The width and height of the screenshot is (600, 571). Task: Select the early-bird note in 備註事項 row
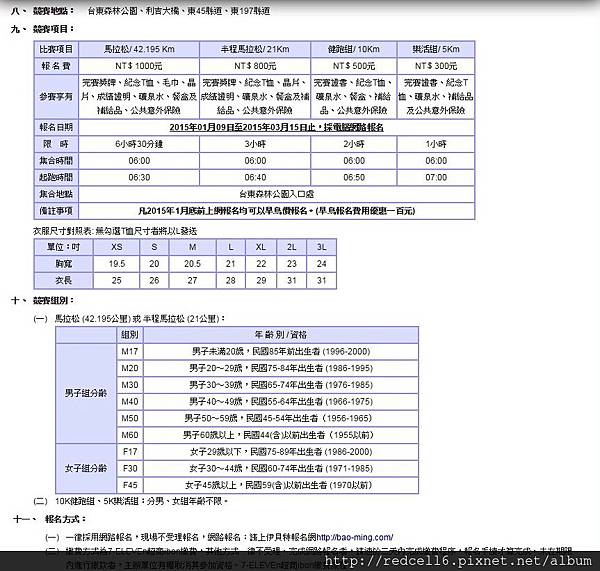click(276, 211)
